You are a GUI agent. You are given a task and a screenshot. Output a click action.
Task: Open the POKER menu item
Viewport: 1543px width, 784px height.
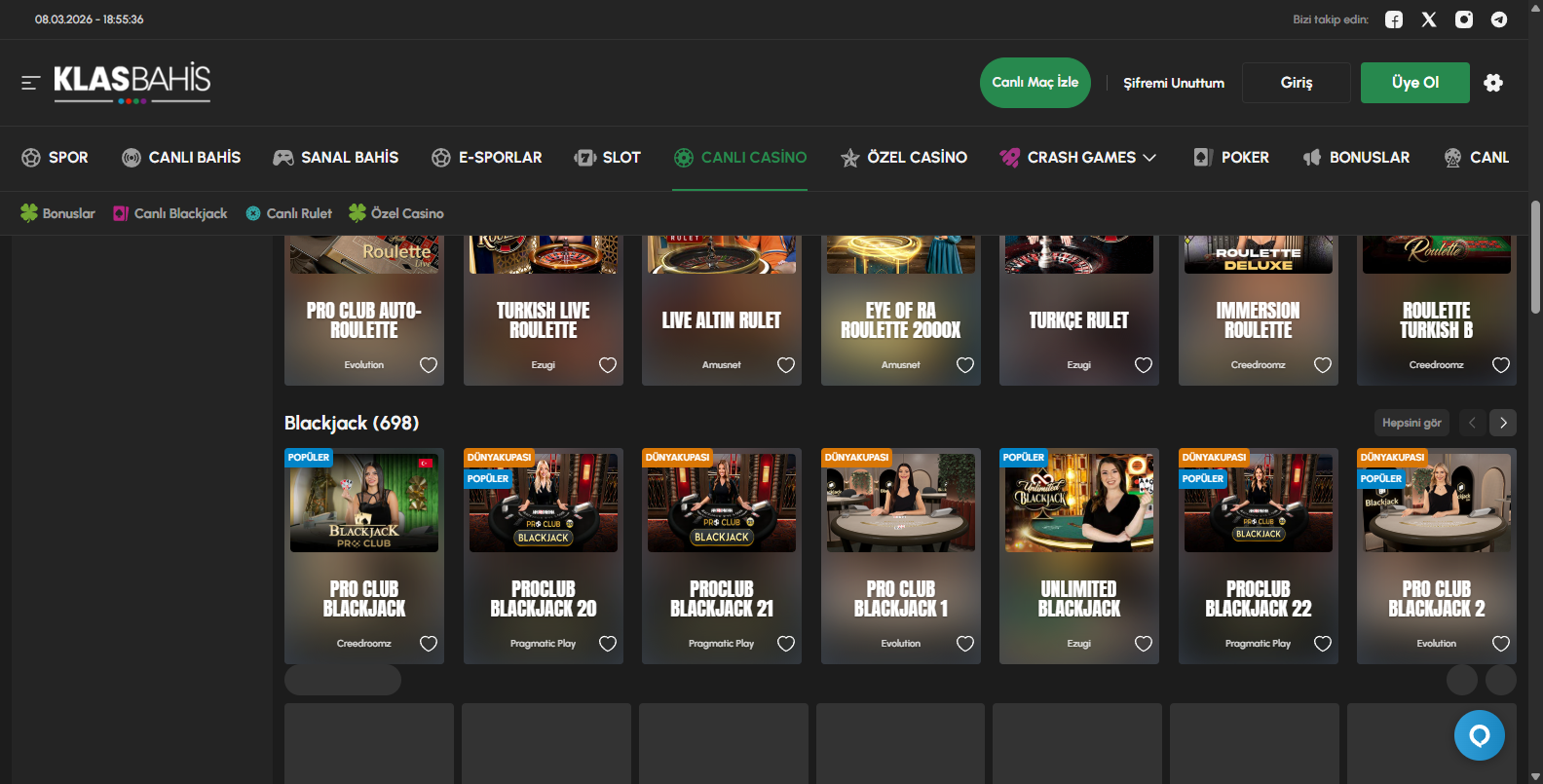(1231, 158)
